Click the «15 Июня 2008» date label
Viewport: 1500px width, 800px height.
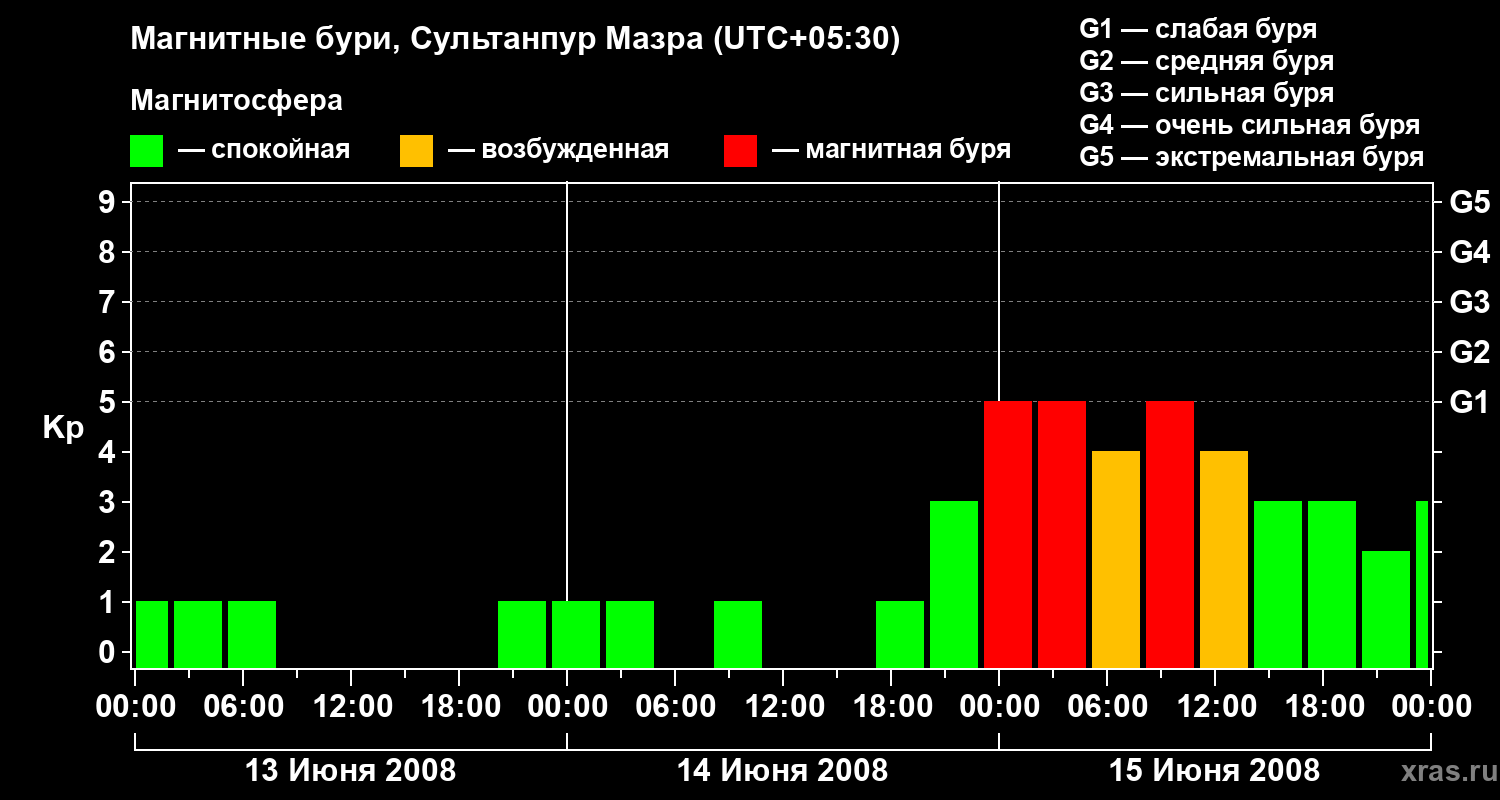[x=1214, y=771]
